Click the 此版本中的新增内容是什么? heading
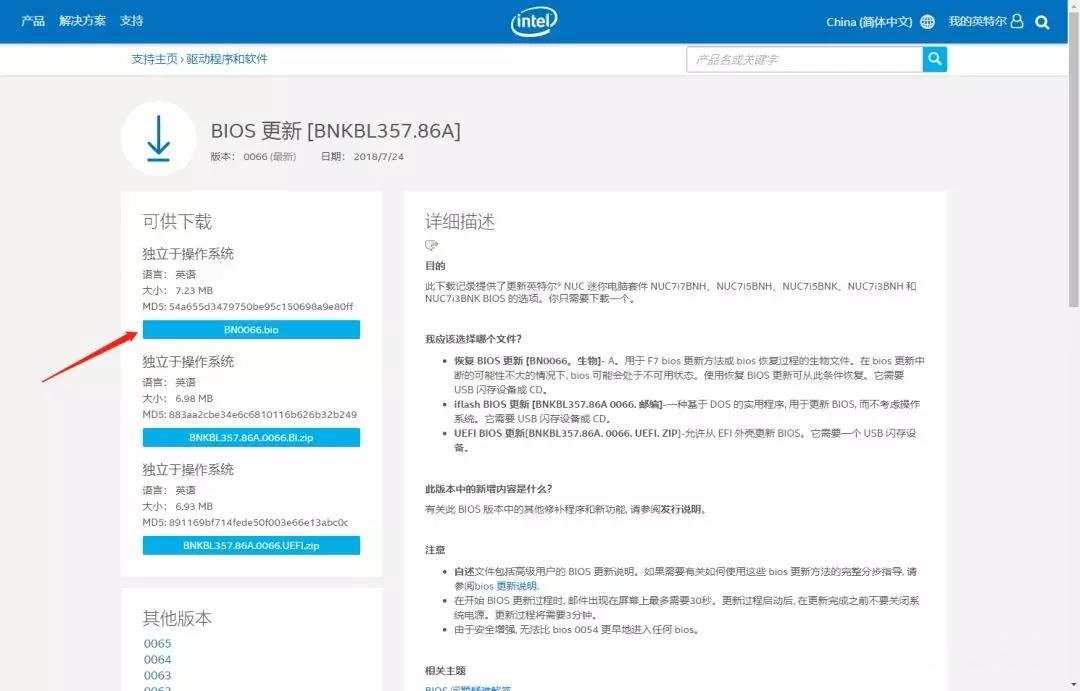Screen dimensions: 1080x691 488,489
